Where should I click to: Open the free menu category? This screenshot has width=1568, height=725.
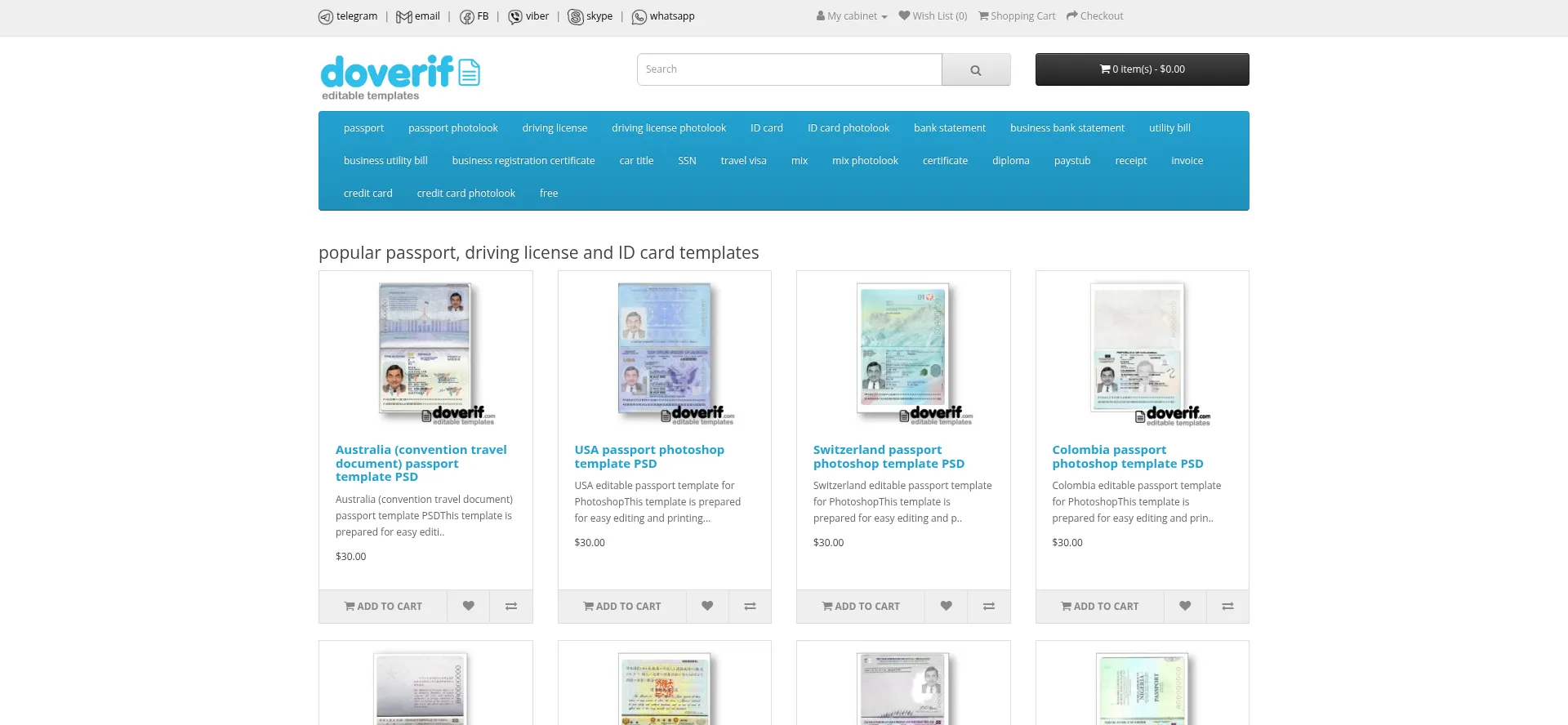(549, 193)
